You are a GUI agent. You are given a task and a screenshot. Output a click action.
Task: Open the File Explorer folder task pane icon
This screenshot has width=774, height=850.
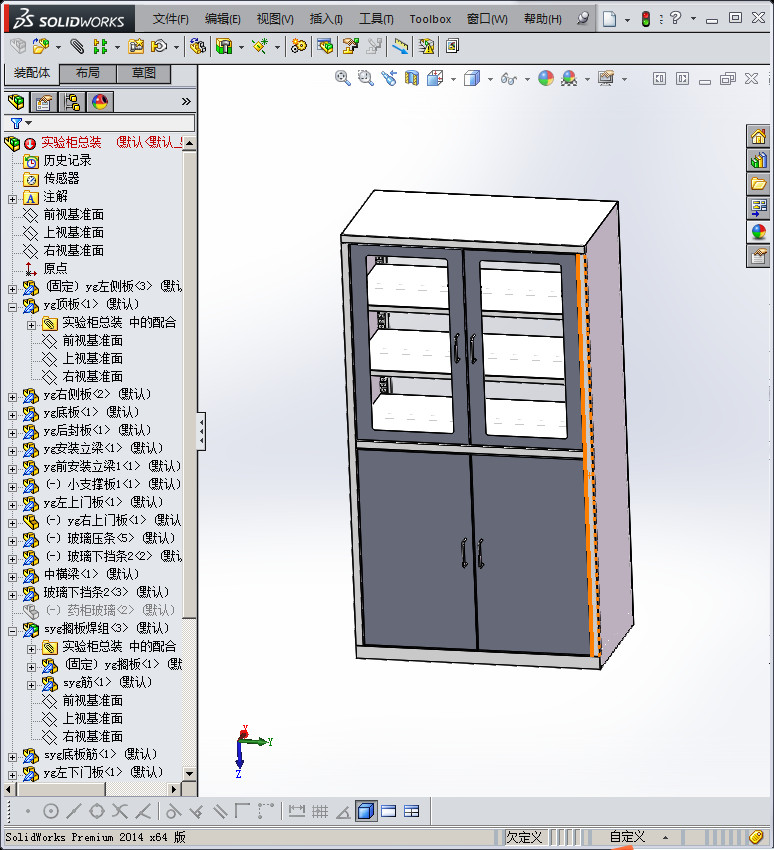click(x=758, y=184)
